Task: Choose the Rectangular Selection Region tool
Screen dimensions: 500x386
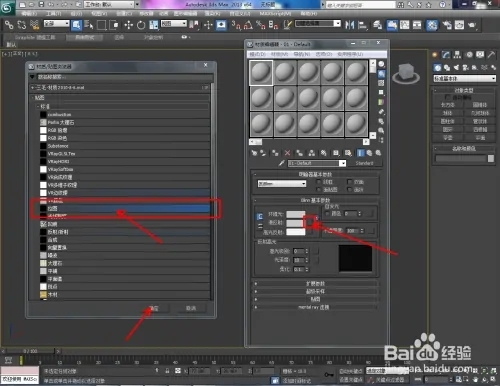Action: 101,25
